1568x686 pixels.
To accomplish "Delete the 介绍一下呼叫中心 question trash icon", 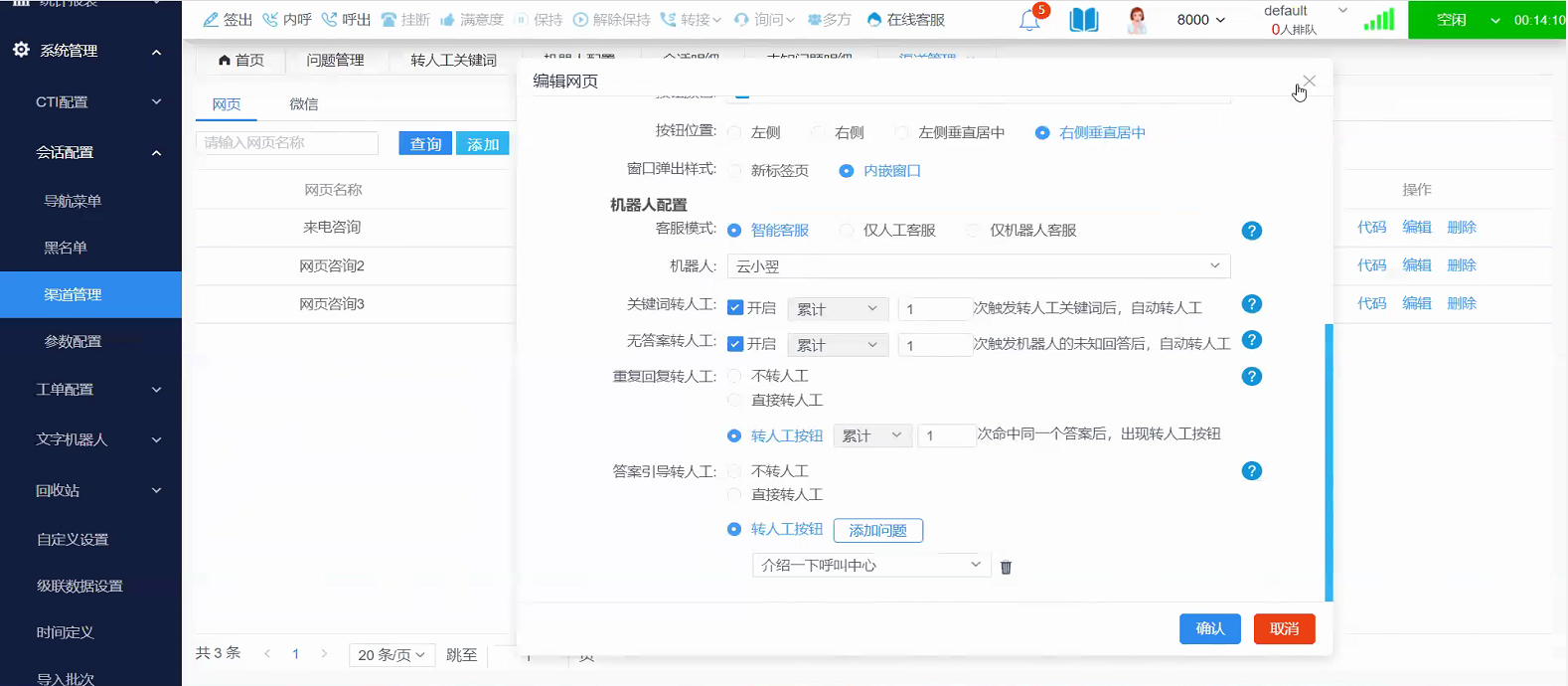I will click(1006, 568).
